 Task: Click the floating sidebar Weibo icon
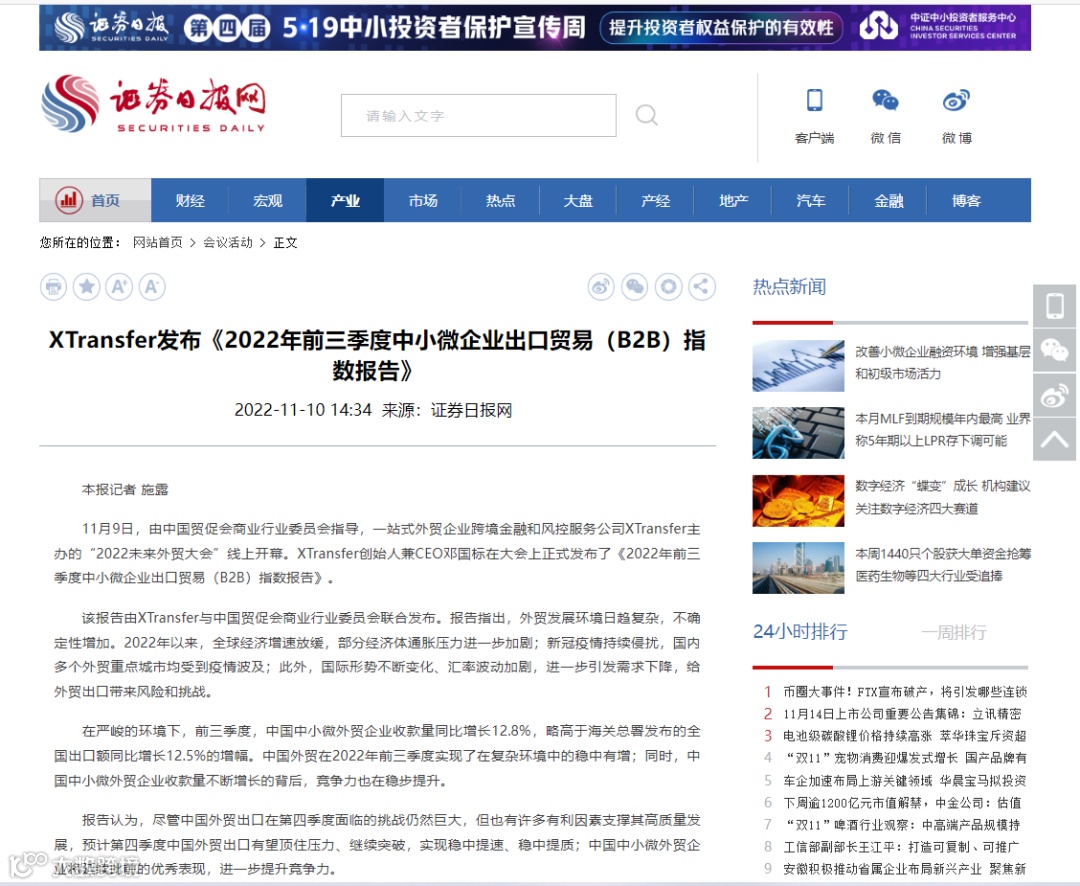tap(1055, 395)
